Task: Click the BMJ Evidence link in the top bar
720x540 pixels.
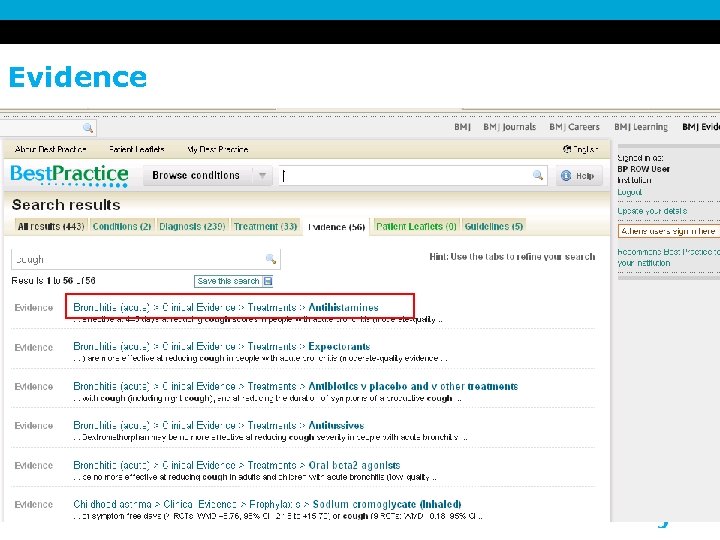Action: coord(701,127)
